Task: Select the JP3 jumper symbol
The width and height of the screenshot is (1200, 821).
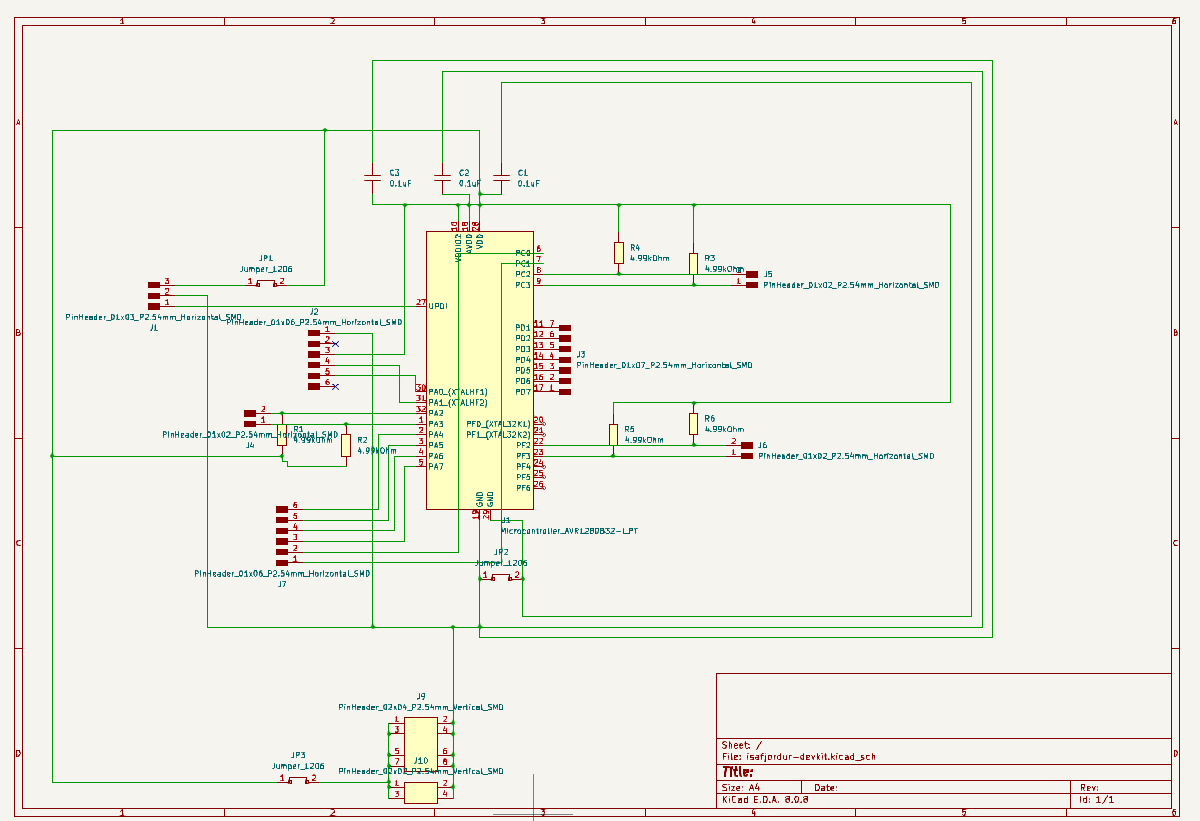Action: [298, 779]
